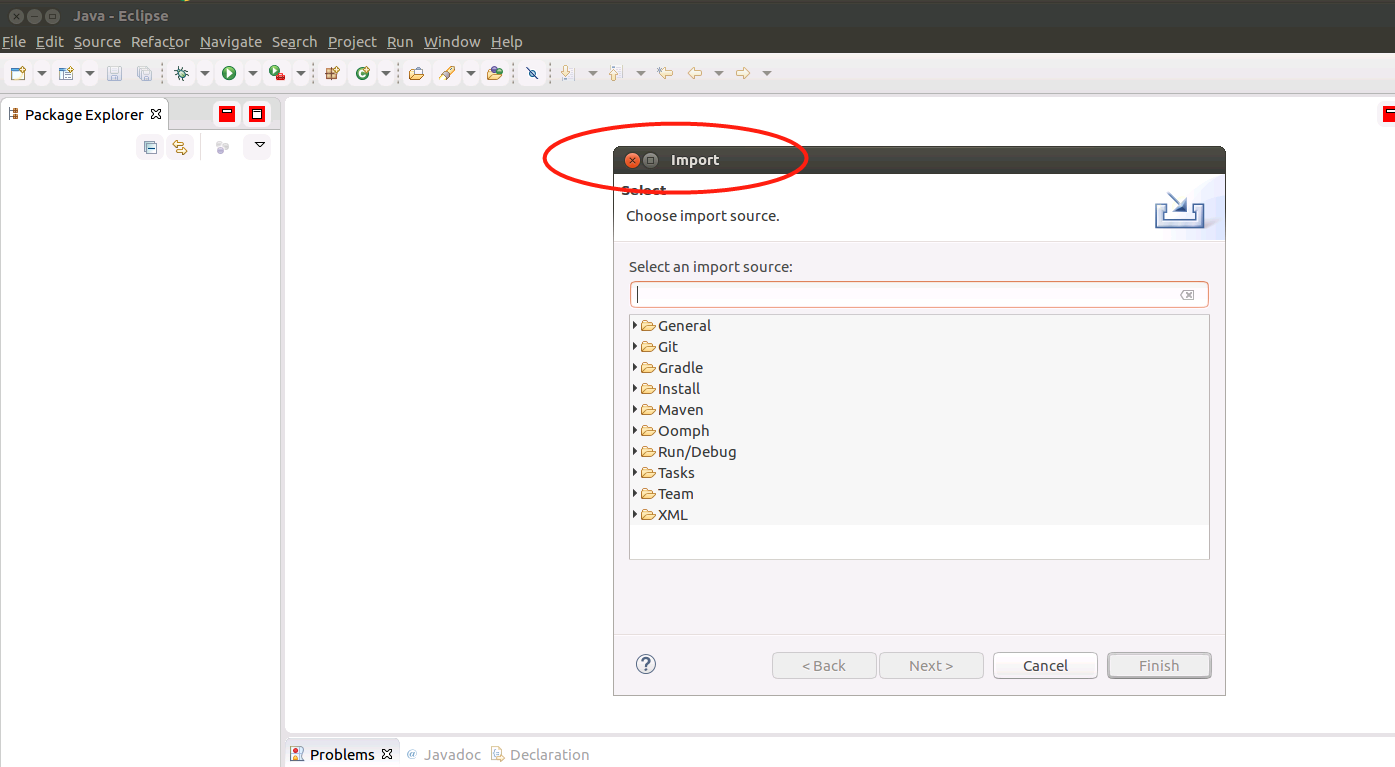
Task: Click the Next Annotation toolbar icon
Action: 568,73
